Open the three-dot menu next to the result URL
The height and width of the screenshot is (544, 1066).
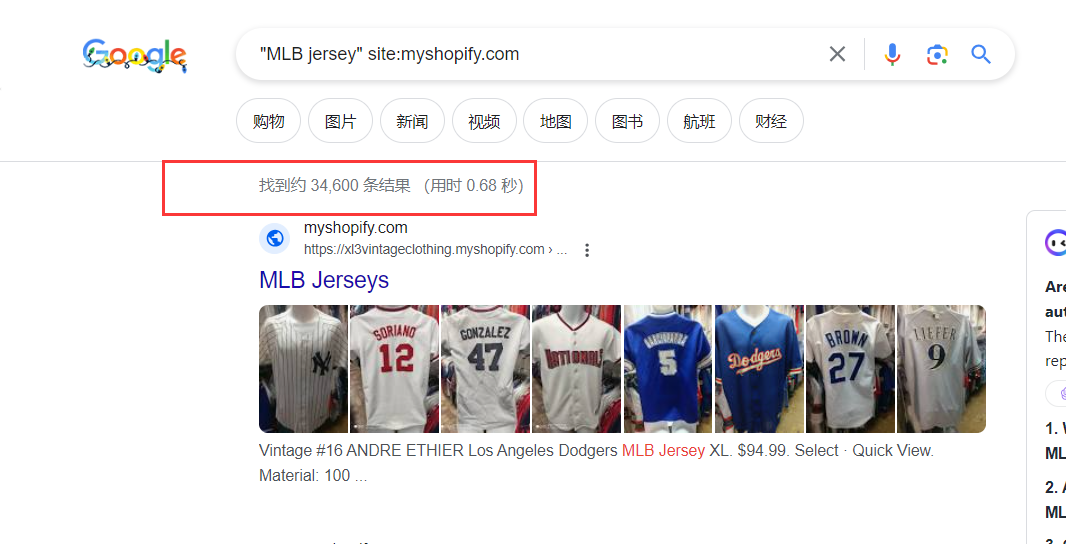pos(587,250)
